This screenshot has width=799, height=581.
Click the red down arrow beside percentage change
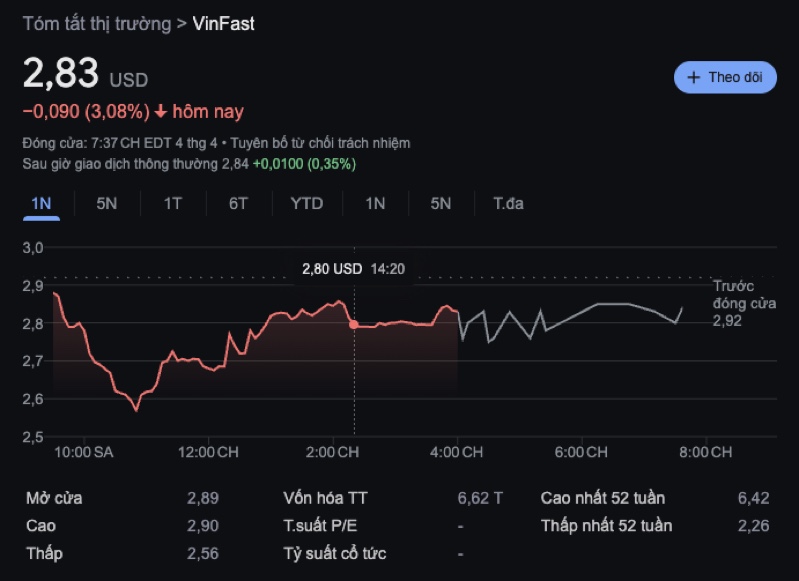(161, 112)
